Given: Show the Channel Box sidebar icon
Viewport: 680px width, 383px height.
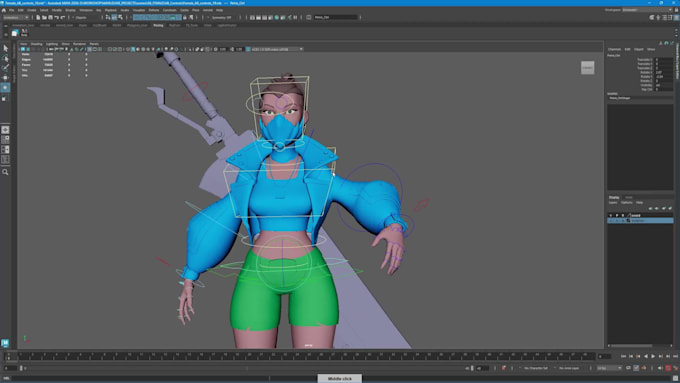Looking at the screenshot, I should (676, 17).
